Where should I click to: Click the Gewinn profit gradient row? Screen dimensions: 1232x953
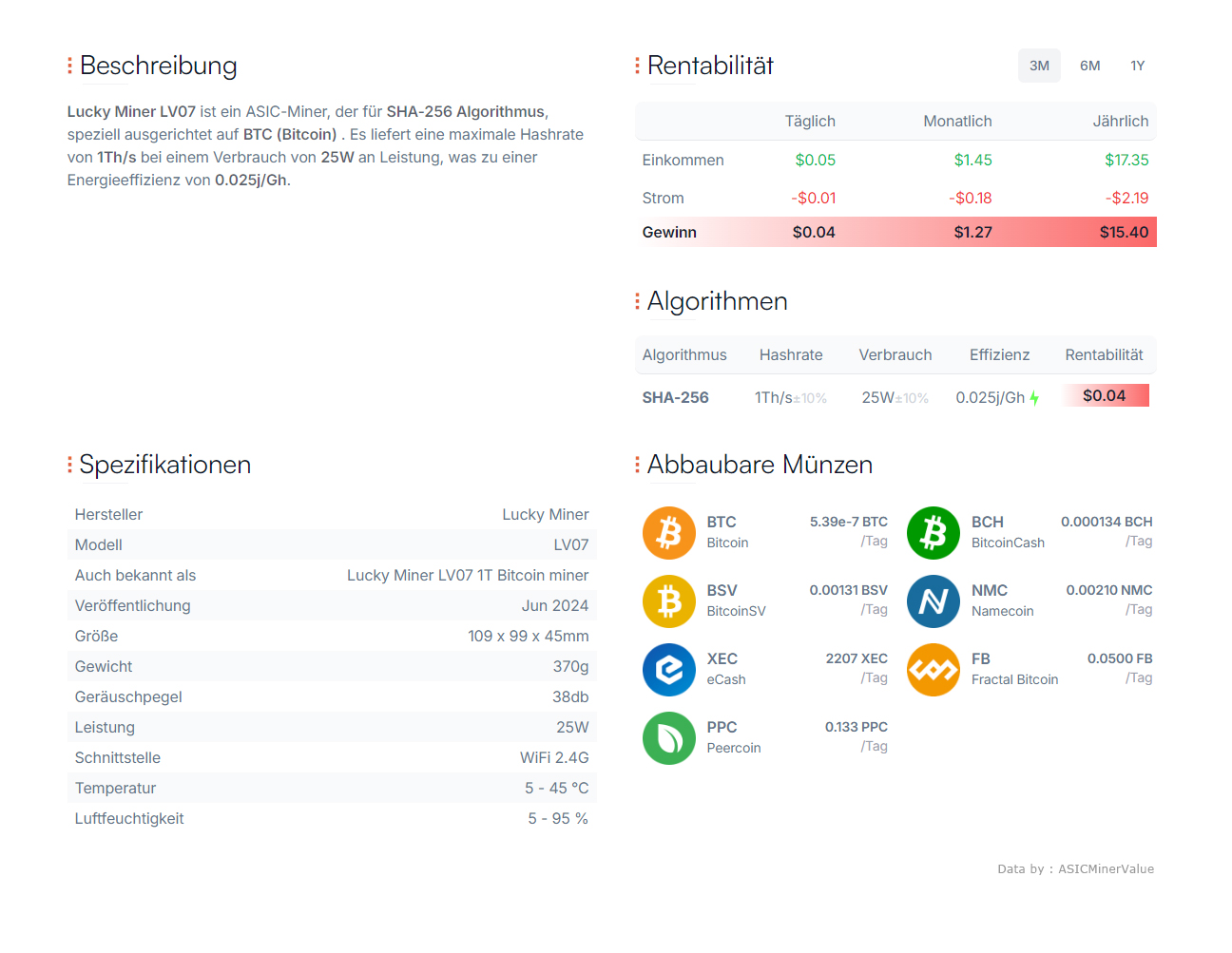895,232
